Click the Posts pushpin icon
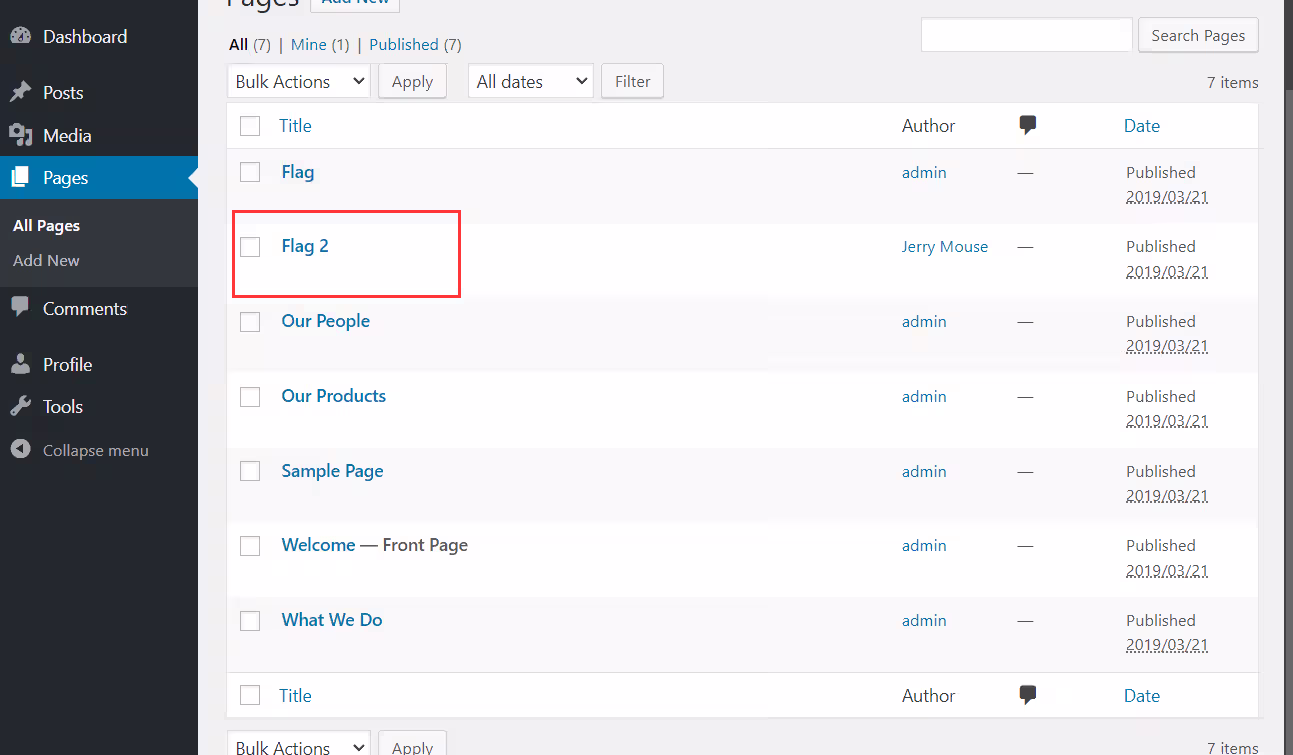The height and width of the screenshot is (755, 1293). (x=20, y=92)
